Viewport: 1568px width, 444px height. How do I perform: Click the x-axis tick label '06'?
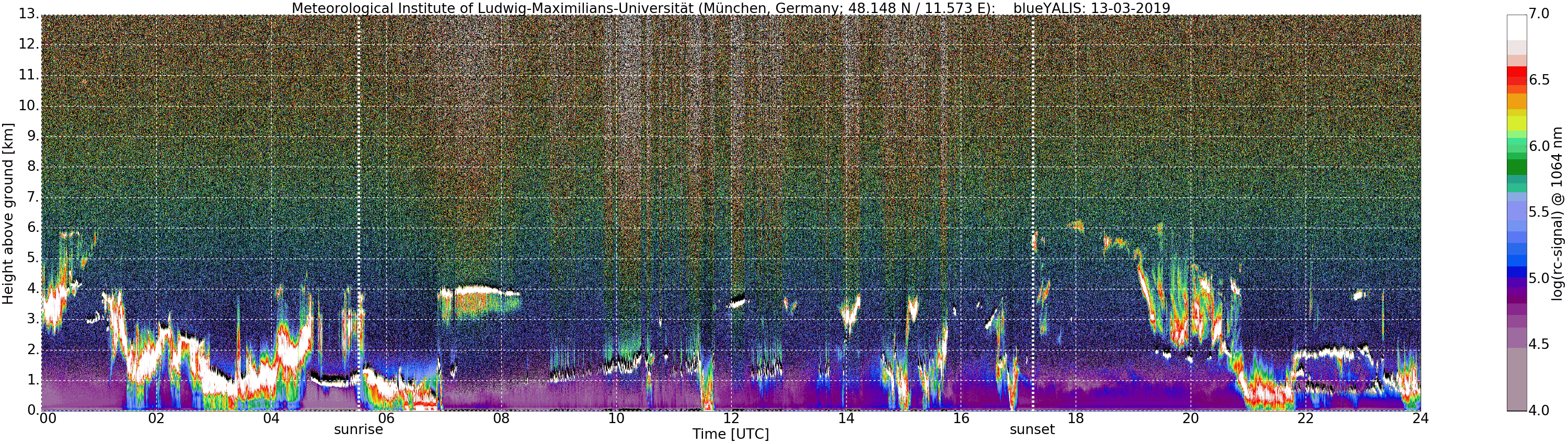point(387,418)
